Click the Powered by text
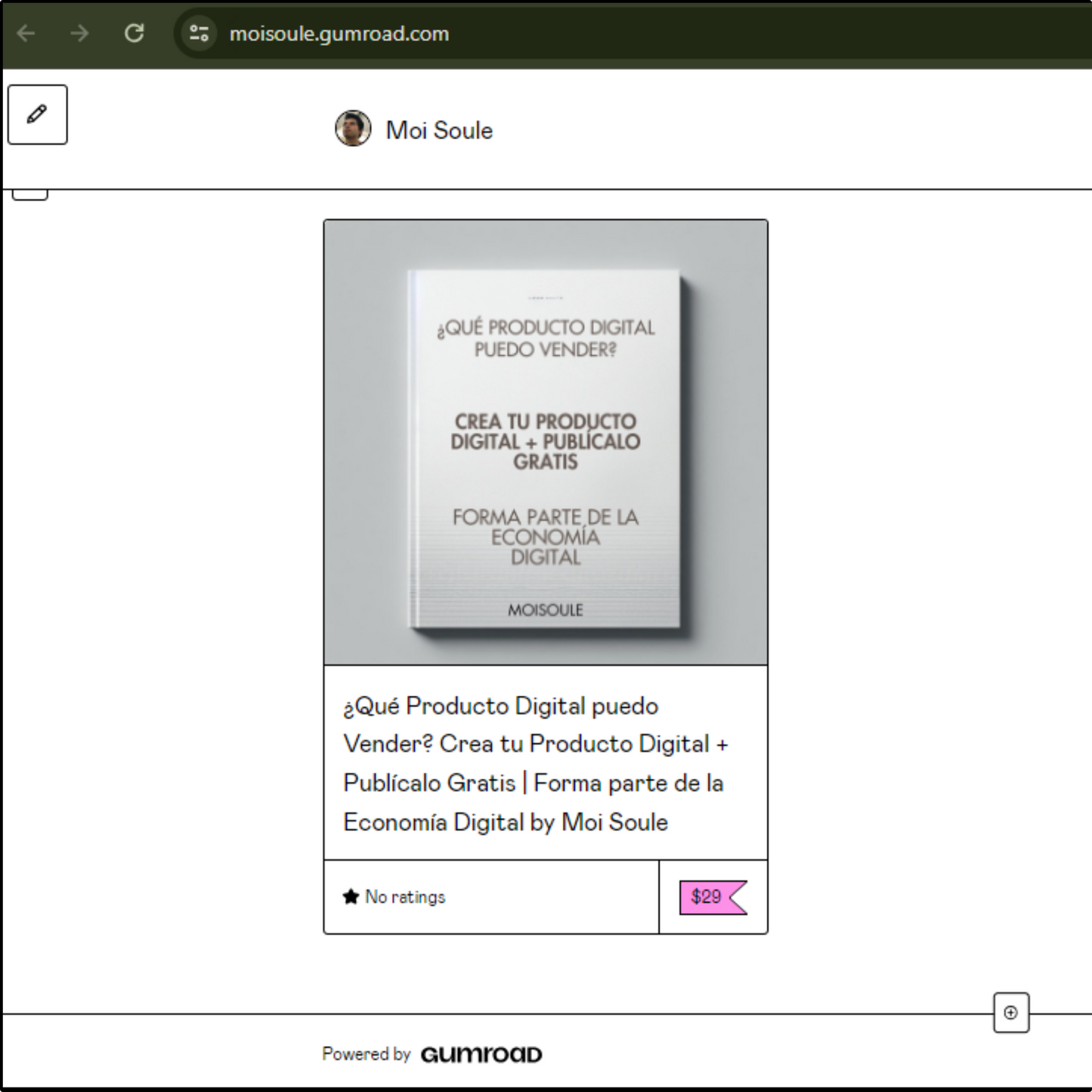This screenshot has height=1092, width=1092. (x=366, y=1053)
